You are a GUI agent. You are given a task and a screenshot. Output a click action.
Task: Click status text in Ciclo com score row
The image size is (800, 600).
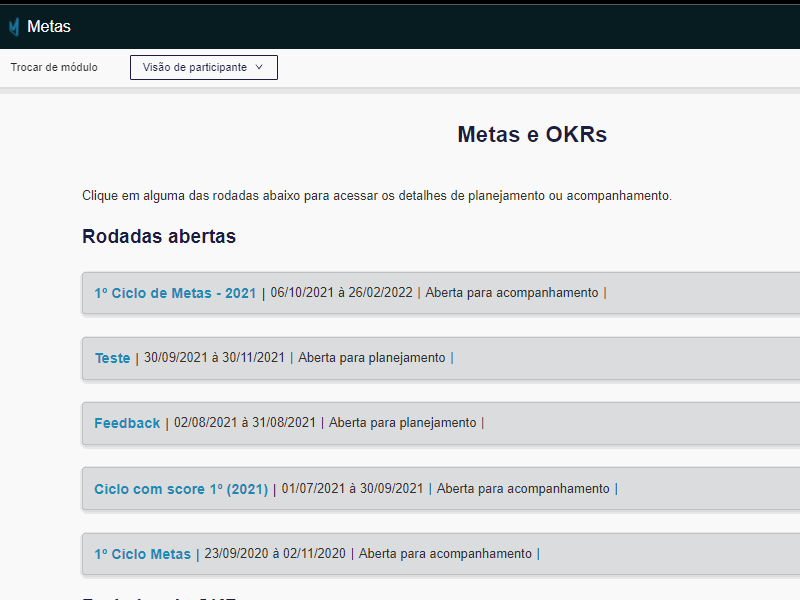(523, 489)
